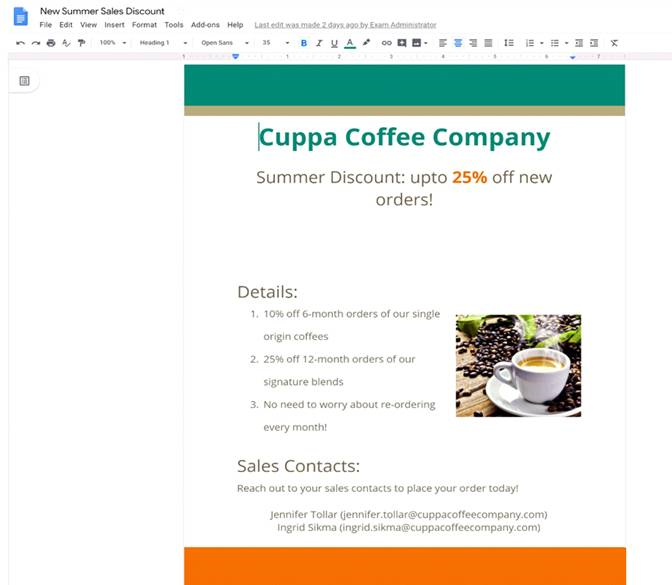This screenshot has height=585, width=672.
Task: Click the Clear formatting icon
Action: [614, 43]
